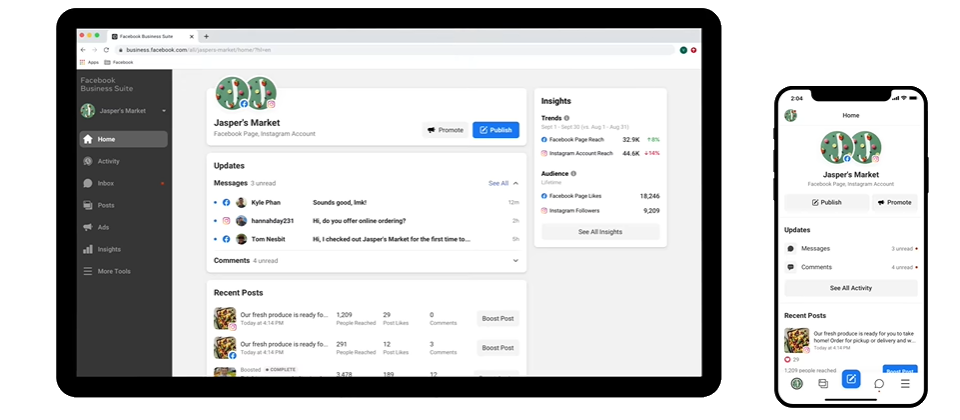Open Home in the desktop sidebar

click(124, 139)
